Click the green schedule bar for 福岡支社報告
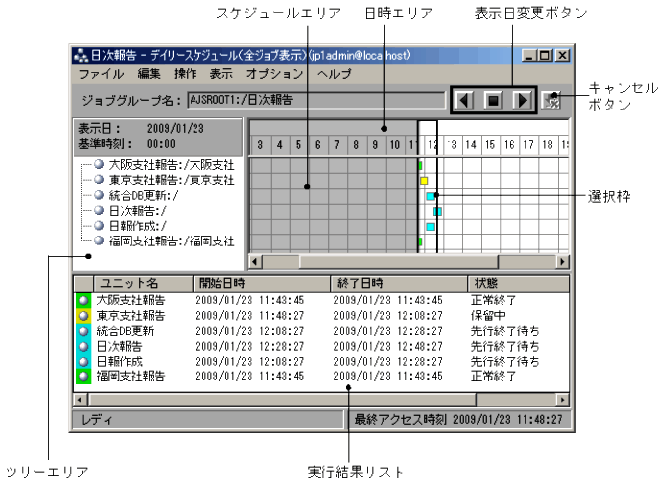Viewport: 669px width, 486px height. 420,242
